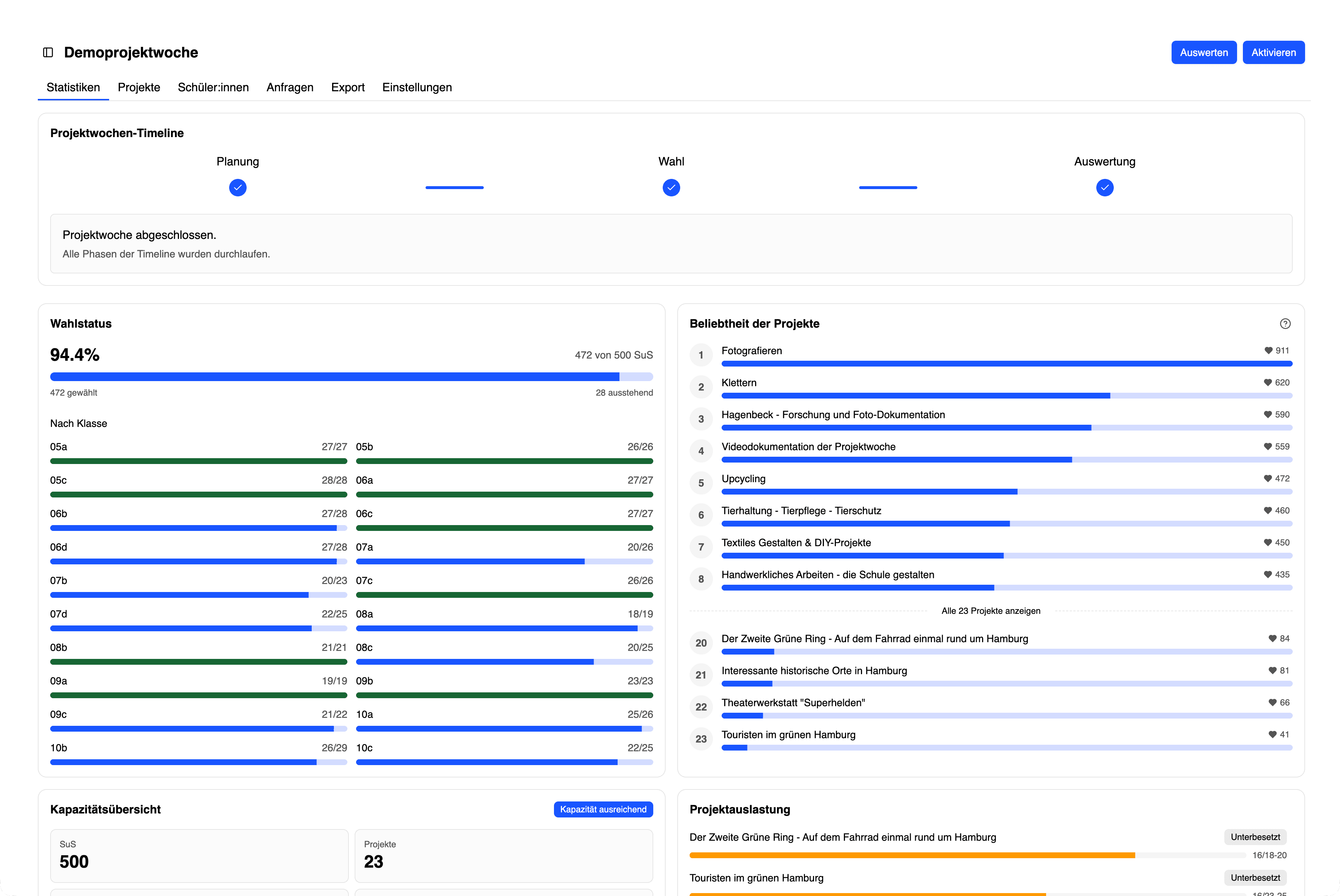Image resolution: width=1340 pixels, height=896 pixels.
Task: Click the class 07a progress bar
Action: (504, 561)
